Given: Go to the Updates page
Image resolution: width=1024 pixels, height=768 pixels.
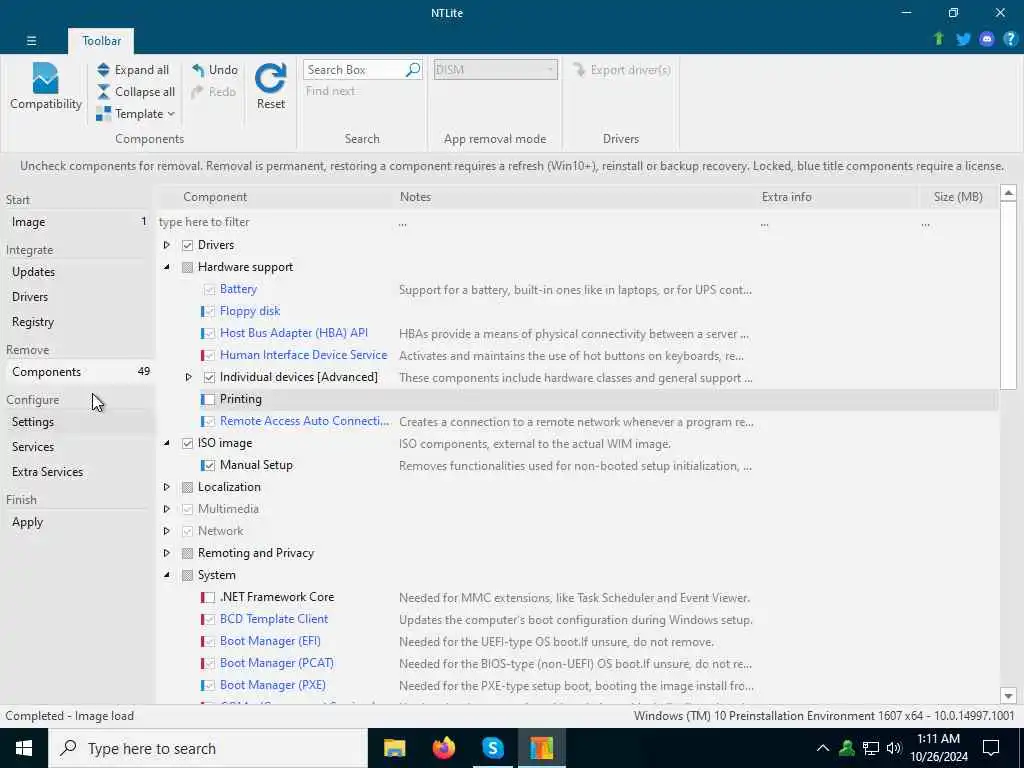Looking at the screenshot, I should 78,272.
